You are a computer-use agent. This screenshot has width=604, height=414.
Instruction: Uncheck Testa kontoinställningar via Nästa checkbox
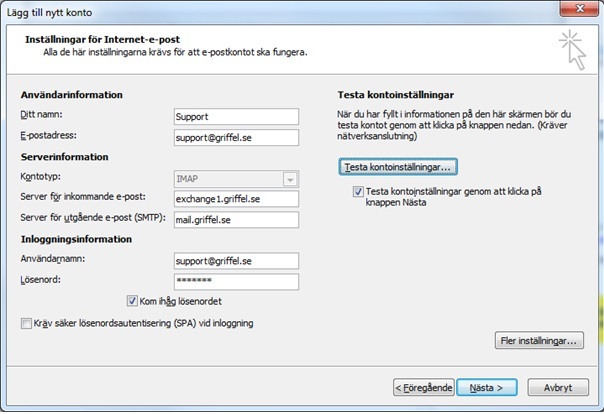tap(358, 191)
